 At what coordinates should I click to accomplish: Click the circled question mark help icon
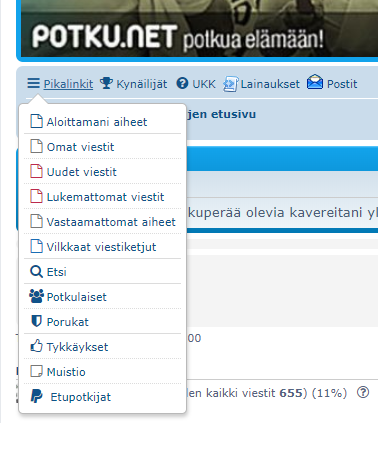point(363,392)
